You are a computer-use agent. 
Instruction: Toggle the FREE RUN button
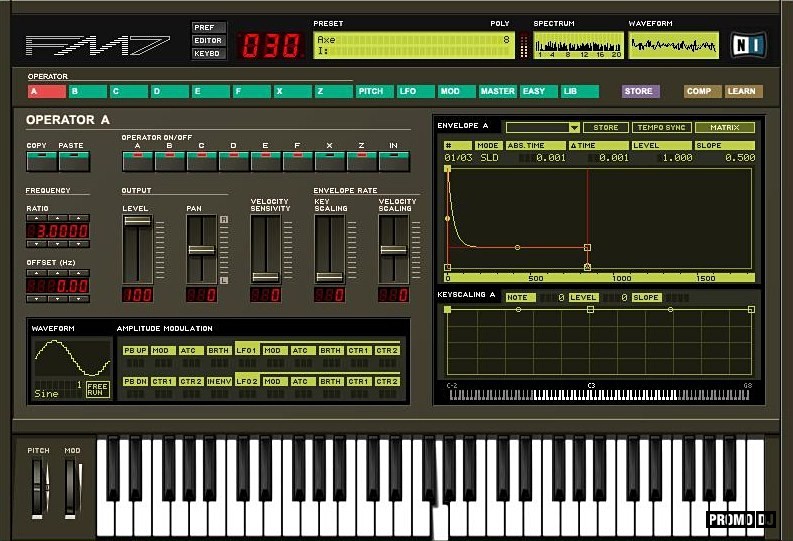coord(98,389)
